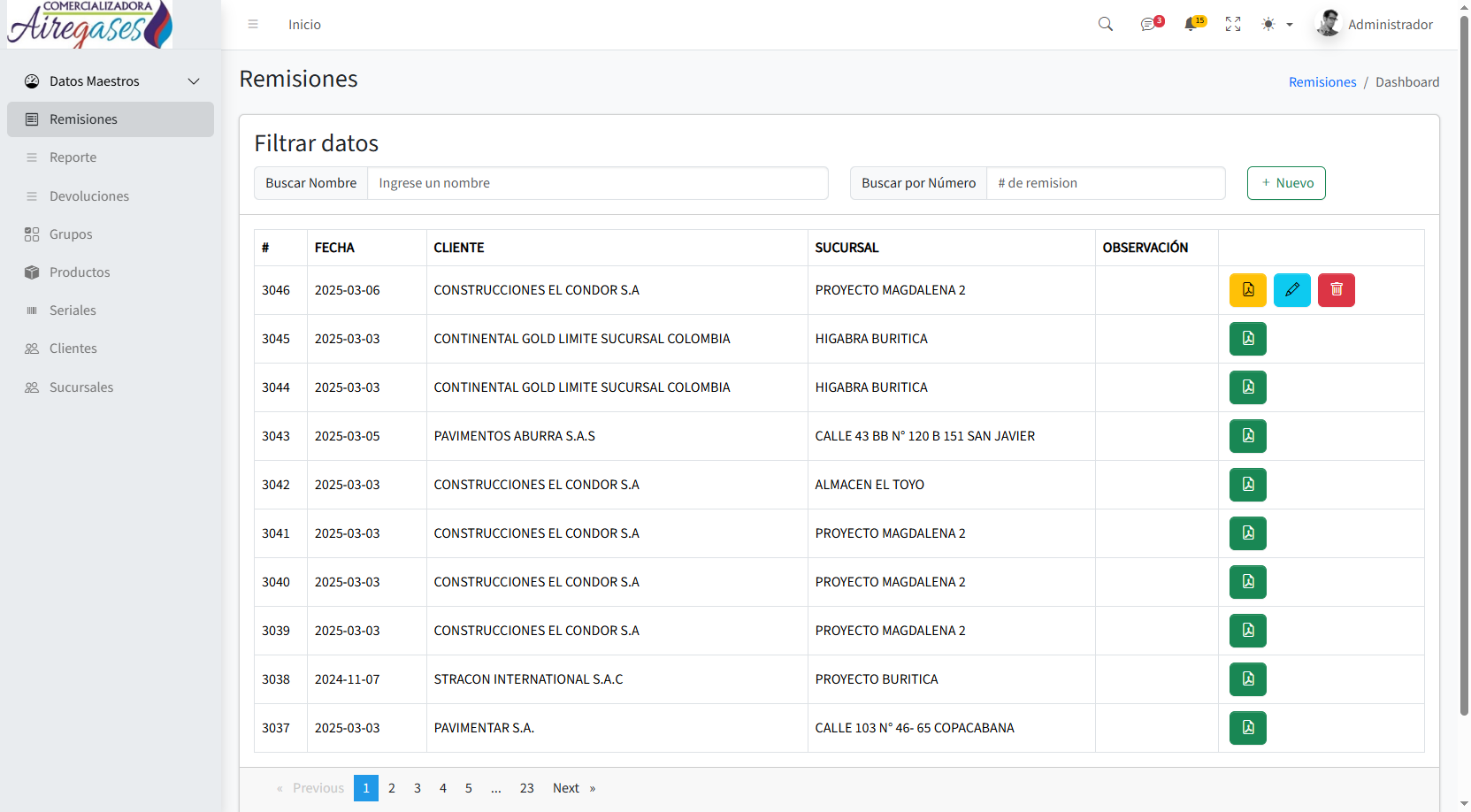This screenshot has height=812, width=1471.
Task: Open Productos in the sidebar
Action: pos(80,272)
